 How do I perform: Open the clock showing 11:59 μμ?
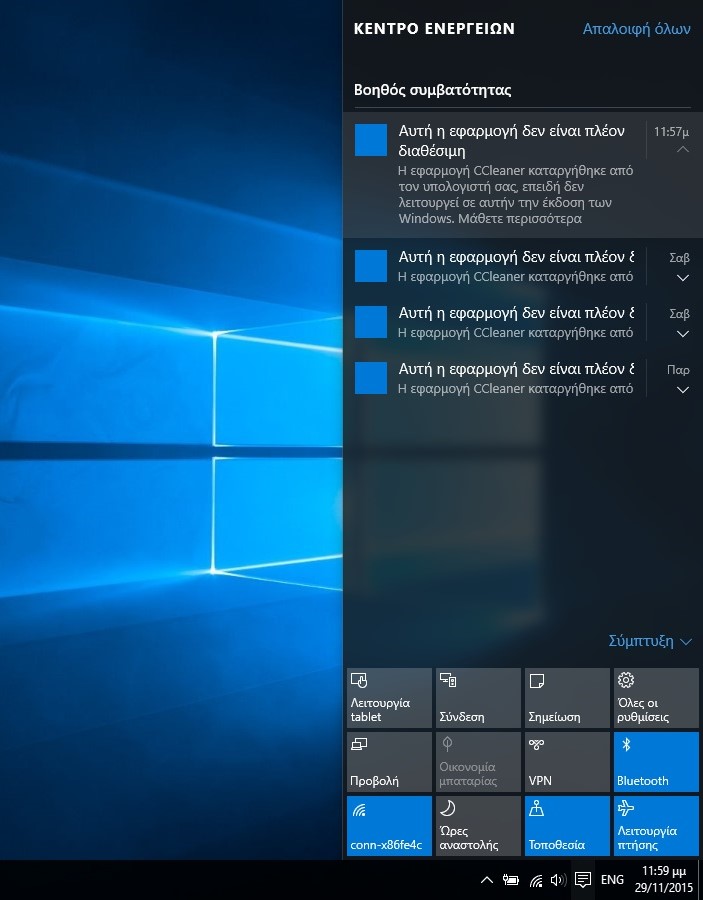664,879
